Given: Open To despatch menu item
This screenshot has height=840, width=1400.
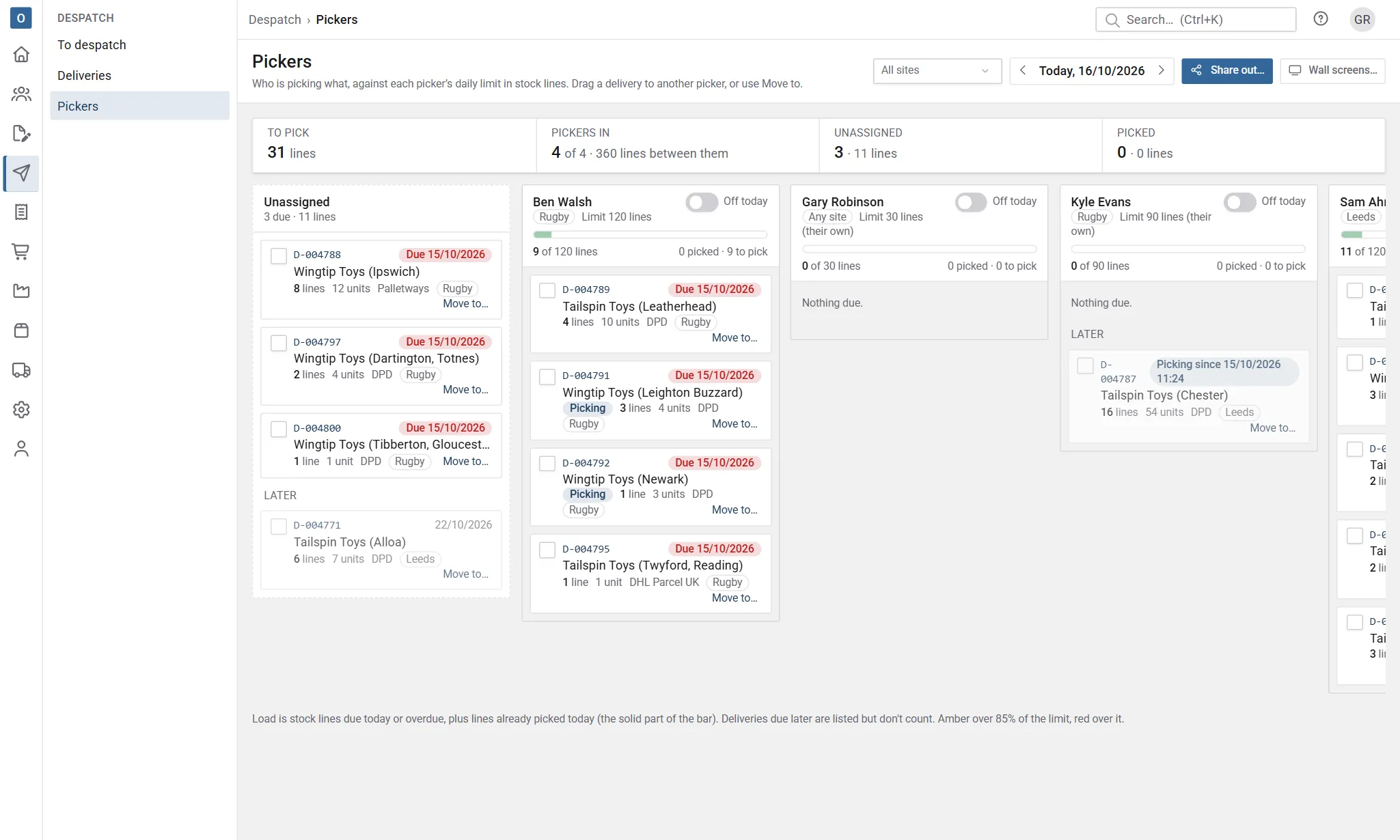Looking at the screenshot, I should (x=139, y=45).
